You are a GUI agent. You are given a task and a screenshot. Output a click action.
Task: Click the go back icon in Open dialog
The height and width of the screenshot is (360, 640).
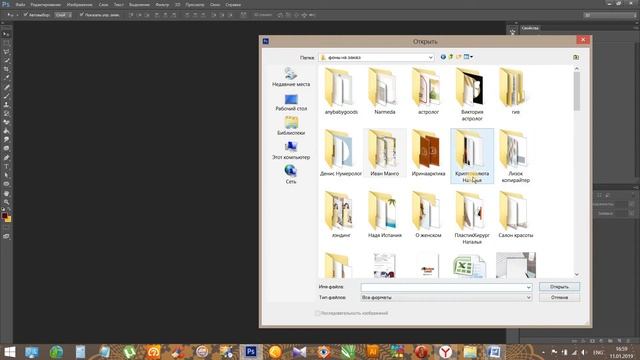[443, 57]
